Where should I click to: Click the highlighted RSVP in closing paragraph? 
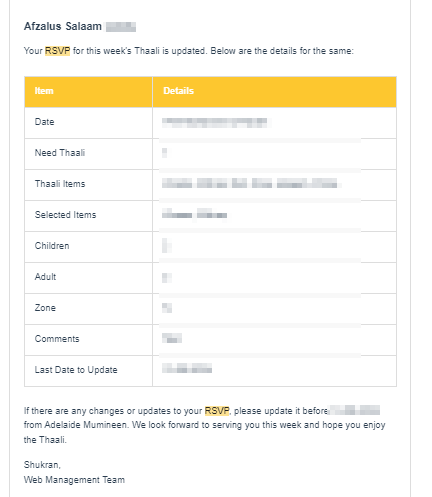point(217,411)
